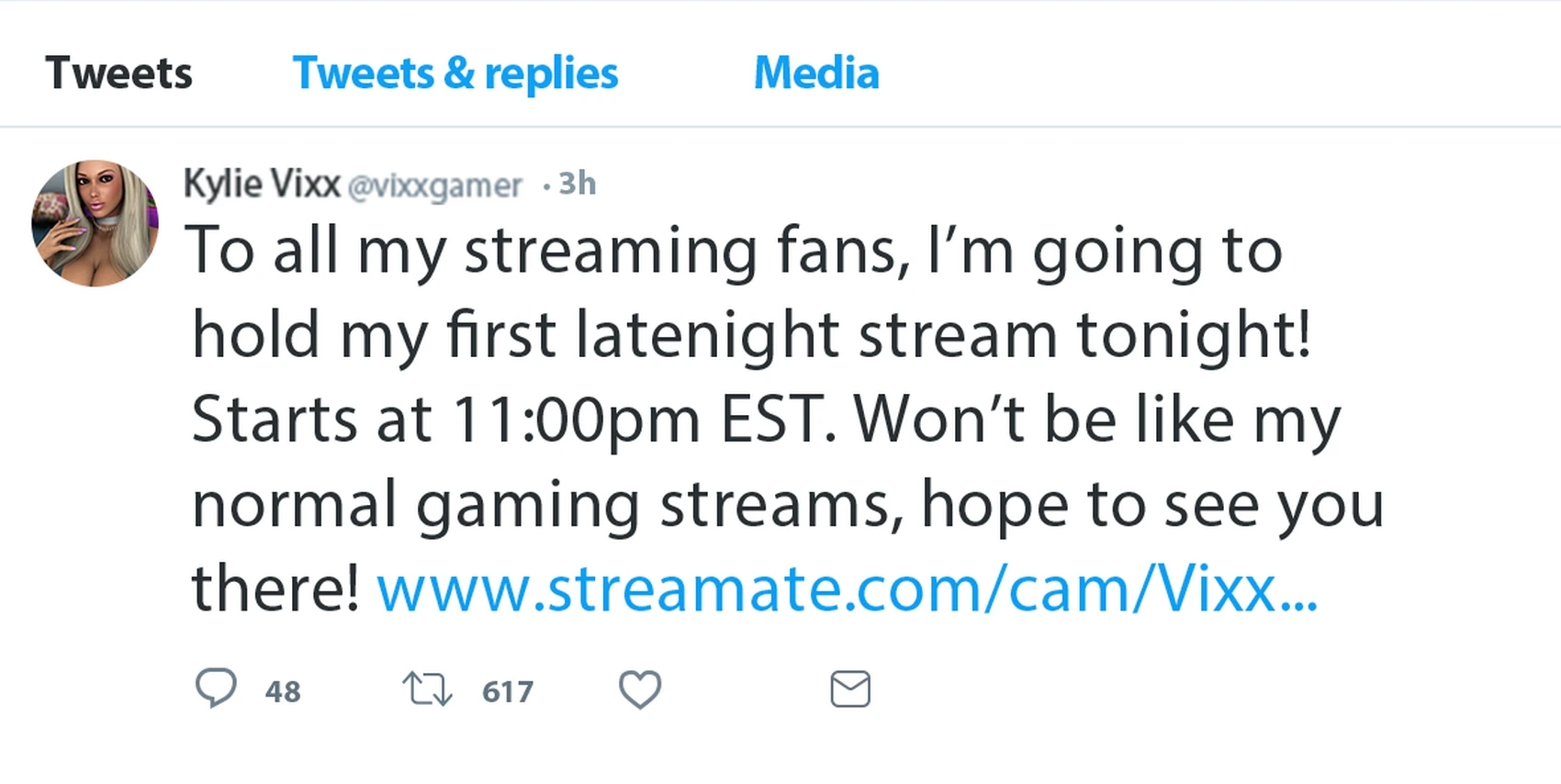This screenshot has height=784, width=1561.
Task: Click the reply speech bubble icon
Action: pos(216,689)
